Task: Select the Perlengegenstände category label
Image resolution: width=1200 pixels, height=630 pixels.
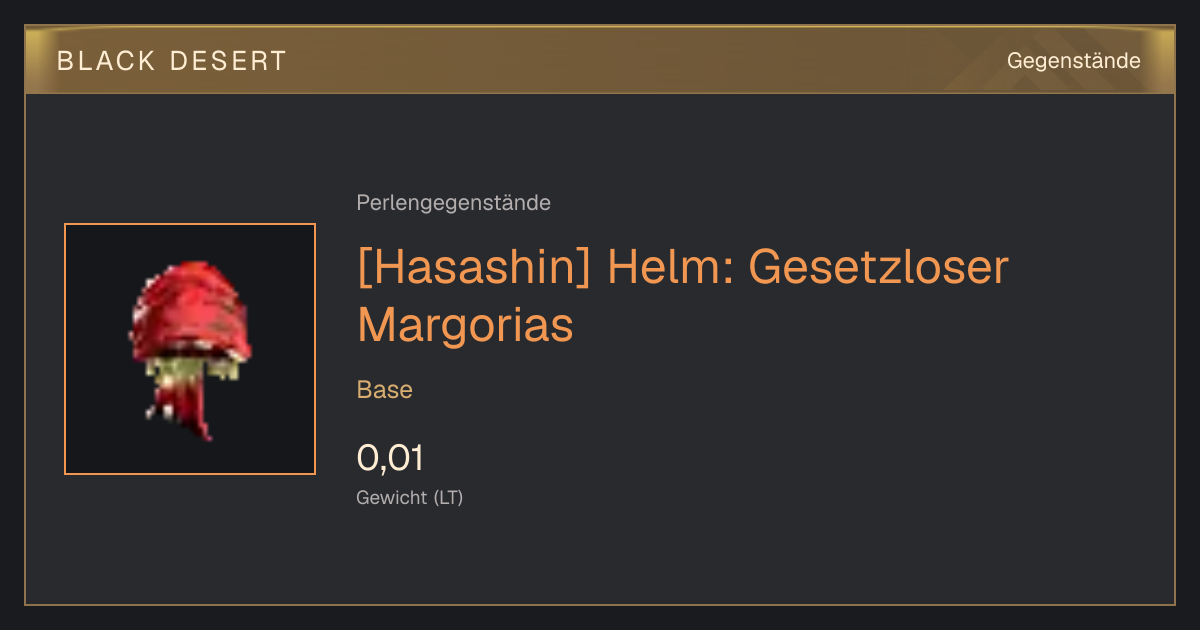Action: point(453,203)
